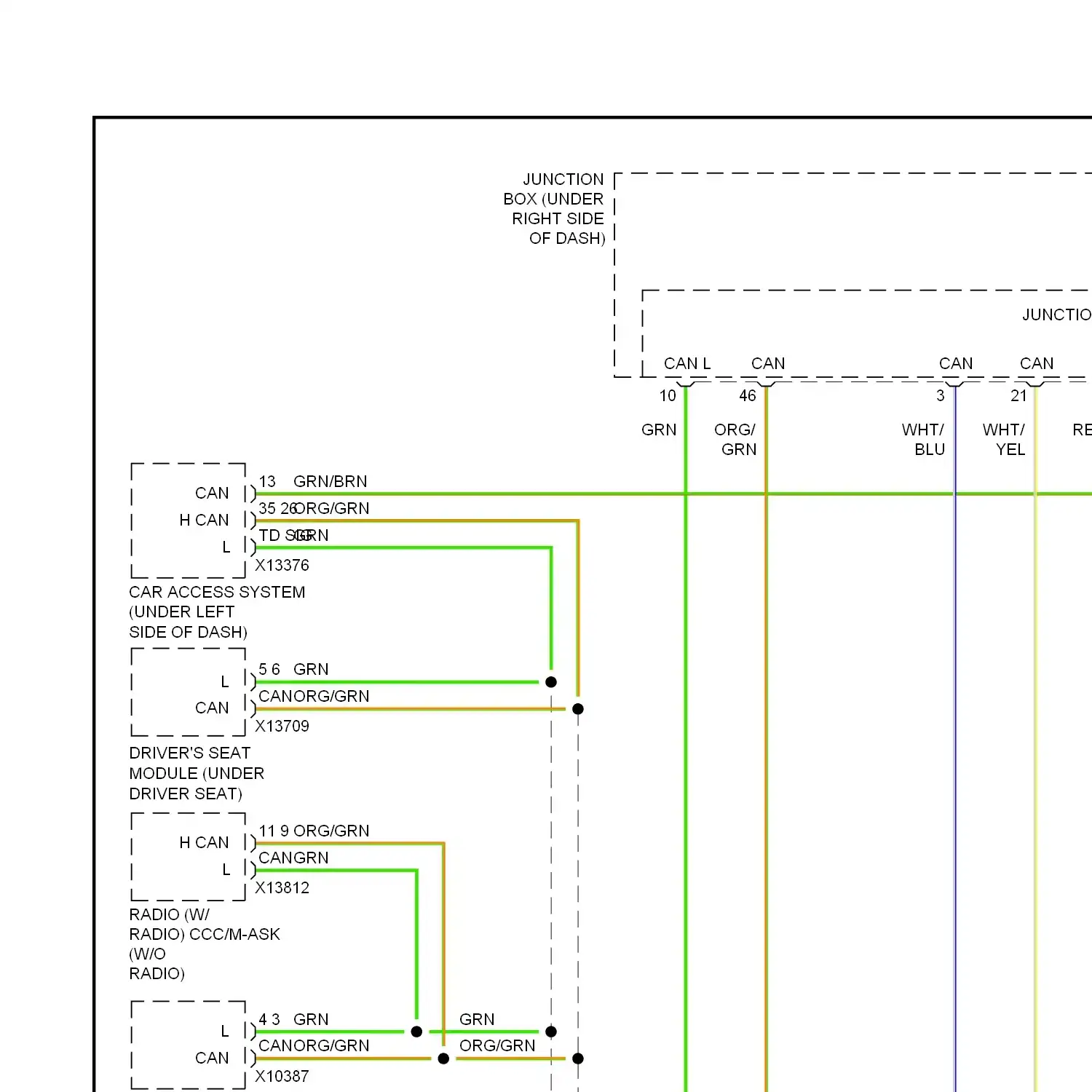1092x1092 pixels.
Task: Select the DRIVER'S SEAT MODULE component label
Action: pyautogui.click(x=197, y=773)
